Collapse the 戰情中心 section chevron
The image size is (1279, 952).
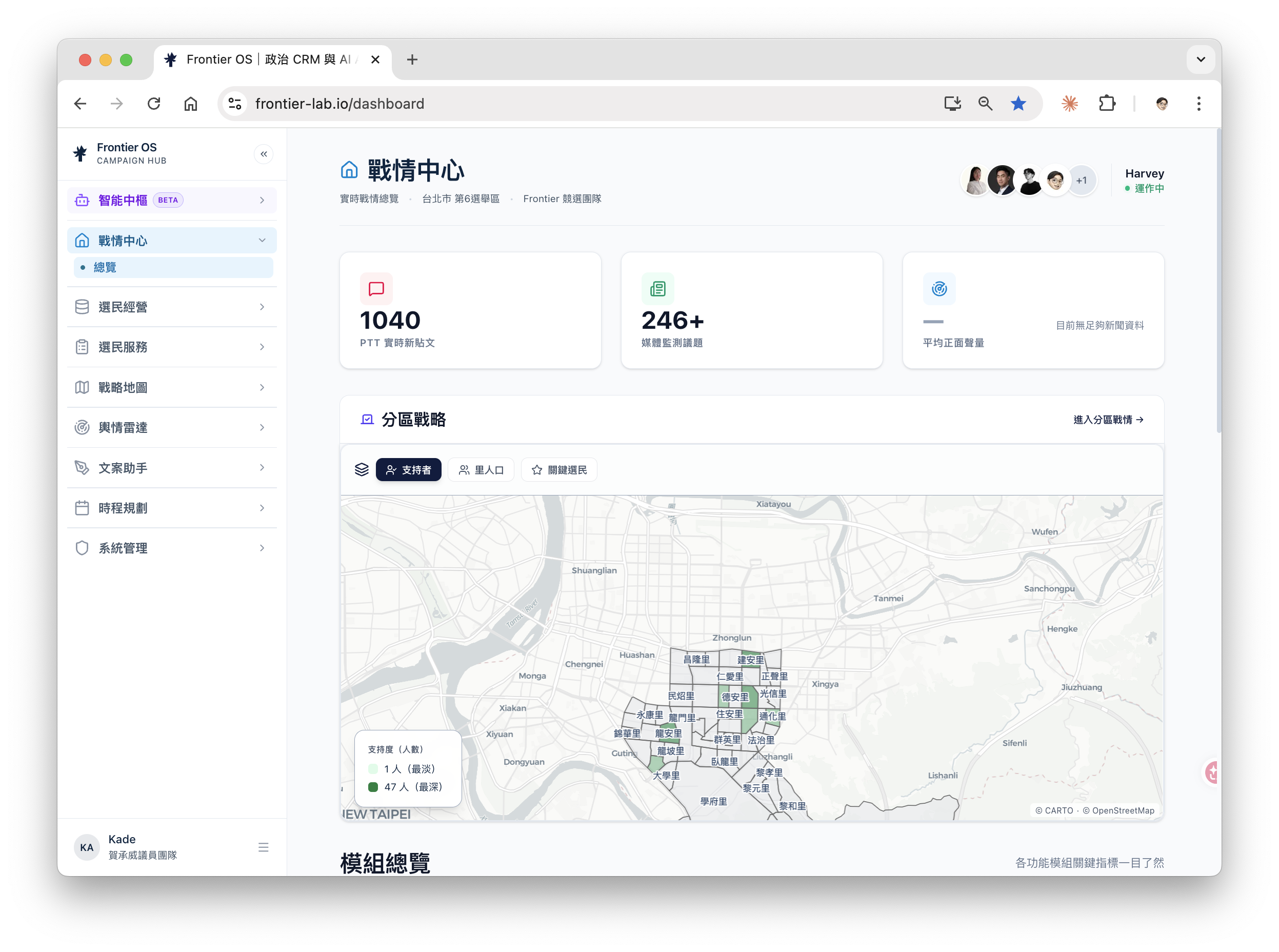(x=262, y=240)
